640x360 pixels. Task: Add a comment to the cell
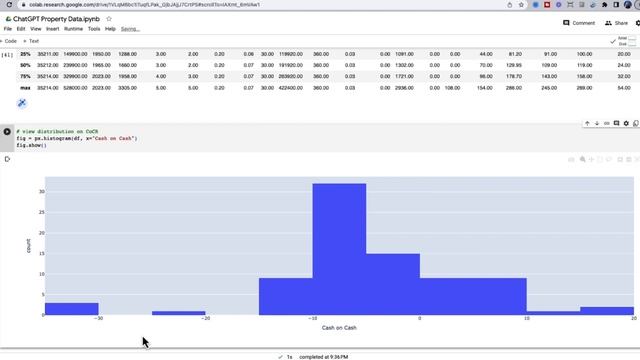pyautogui.click(x=616, y=123)
